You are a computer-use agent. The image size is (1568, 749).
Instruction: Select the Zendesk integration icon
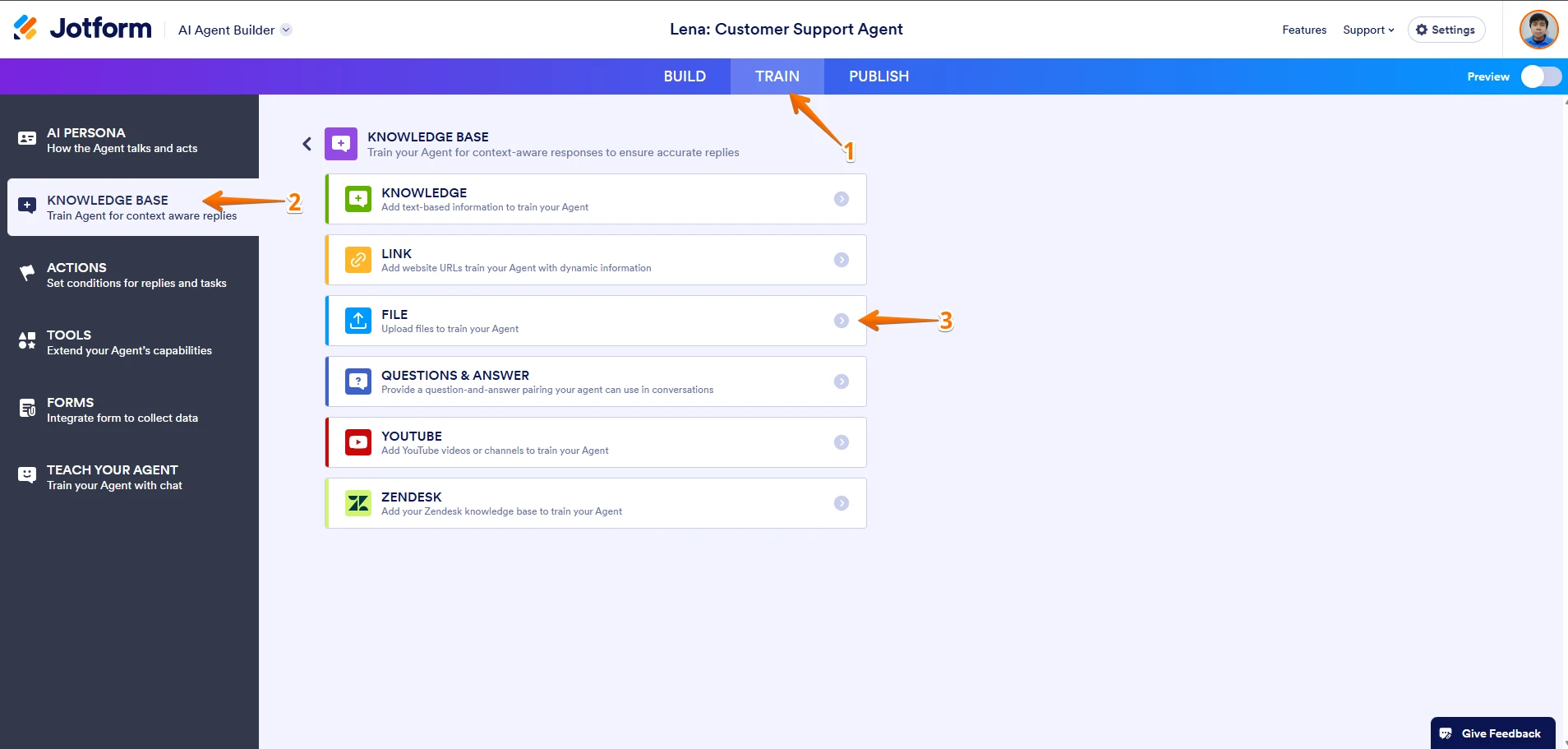[358, 502]
